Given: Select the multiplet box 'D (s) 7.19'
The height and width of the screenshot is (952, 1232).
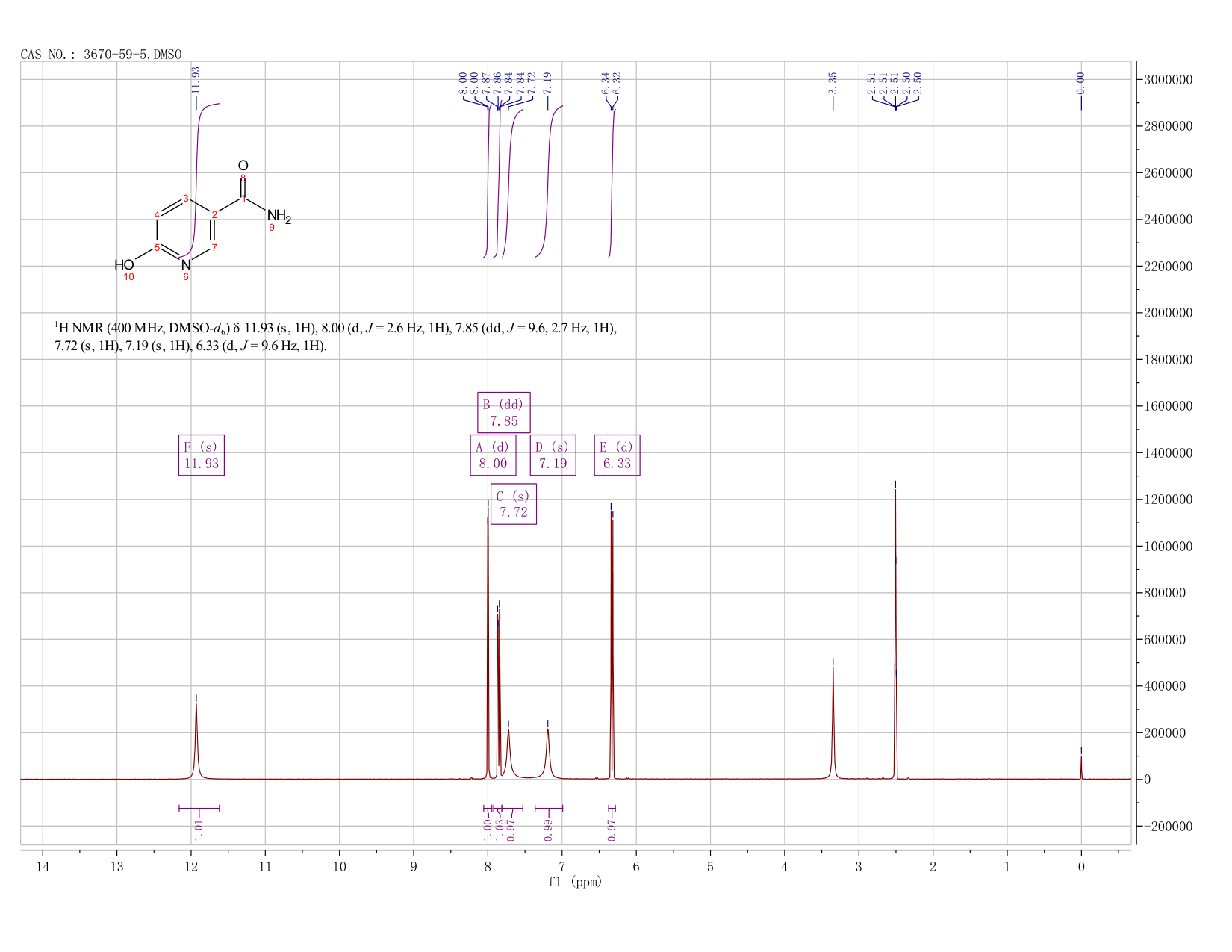Looking at the screenshot, I should (553, 455).
